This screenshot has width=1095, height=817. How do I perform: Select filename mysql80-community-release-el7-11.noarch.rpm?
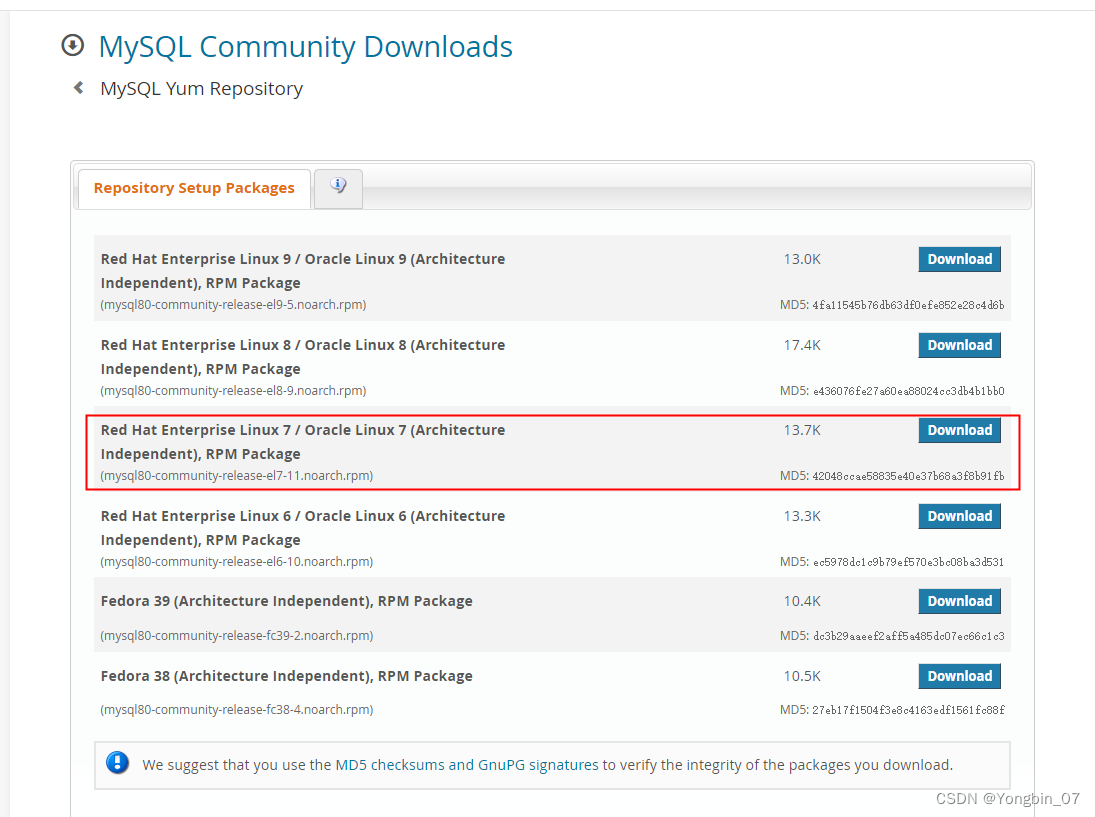[237, 476]
